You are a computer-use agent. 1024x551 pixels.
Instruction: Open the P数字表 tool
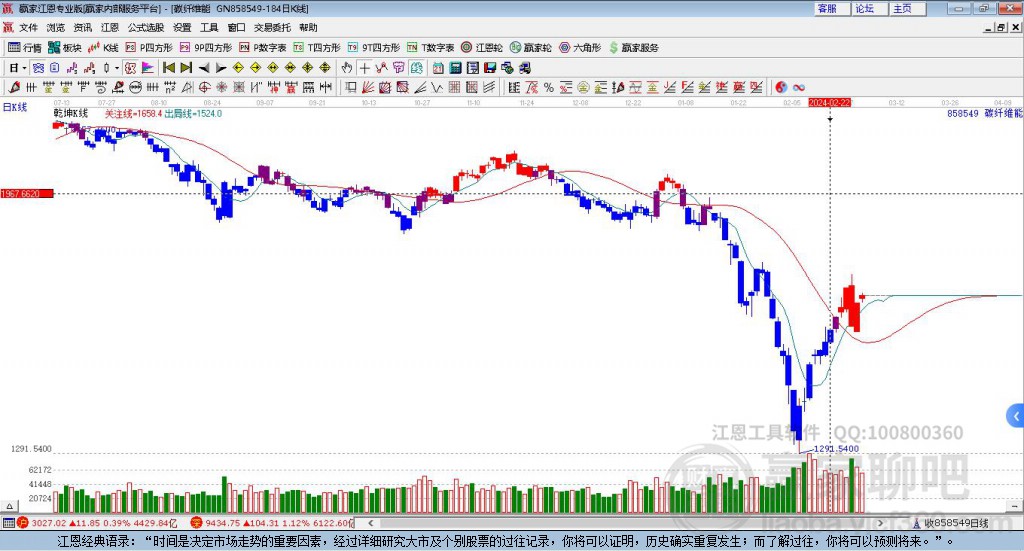point(263,48)
